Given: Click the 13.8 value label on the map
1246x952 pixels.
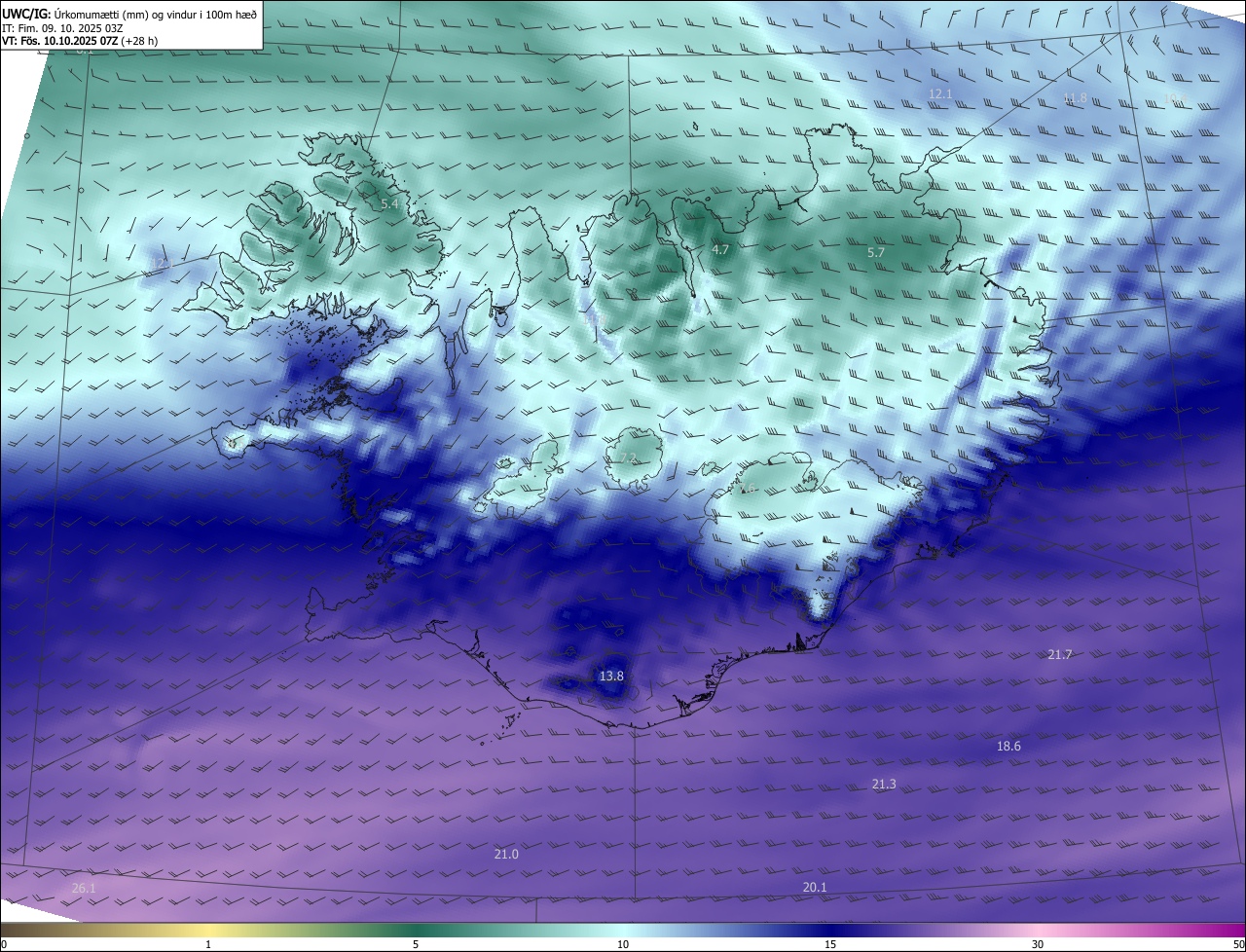Looking at the screenshot, I should pyautogui.click(x=611, y=676).
